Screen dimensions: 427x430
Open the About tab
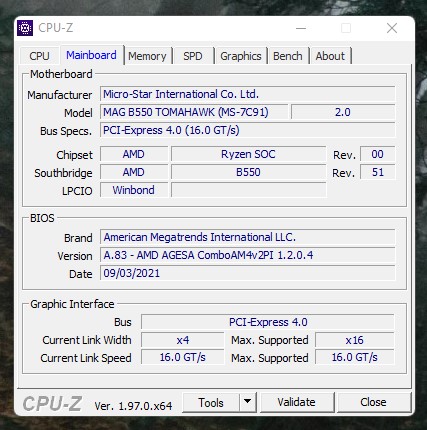coord(330,56)
